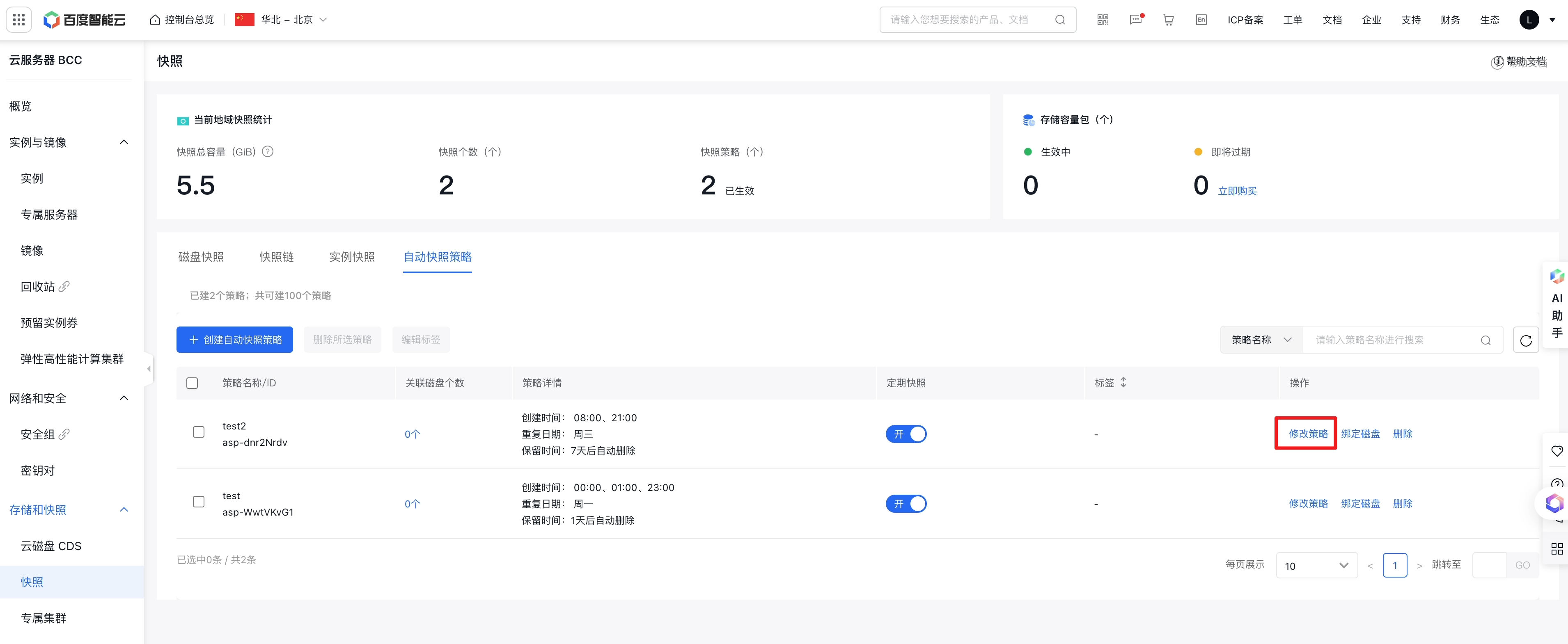The width and height of the screenshot is (1568, 644).
Task: Click 立即购买 link in storage package card
Action: point(1237,191)
